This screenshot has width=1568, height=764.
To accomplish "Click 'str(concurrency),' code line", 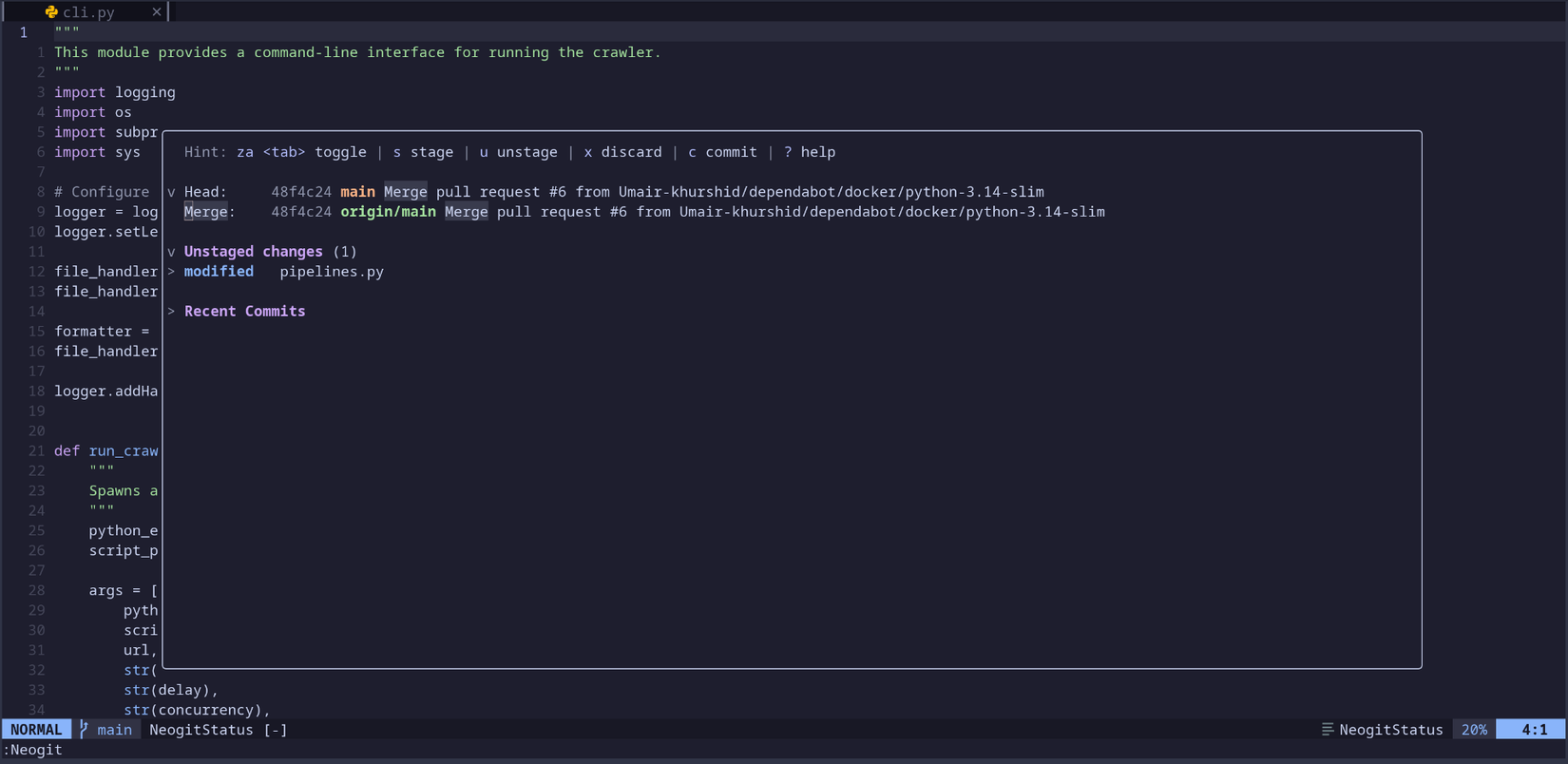I will click(197, 710).
